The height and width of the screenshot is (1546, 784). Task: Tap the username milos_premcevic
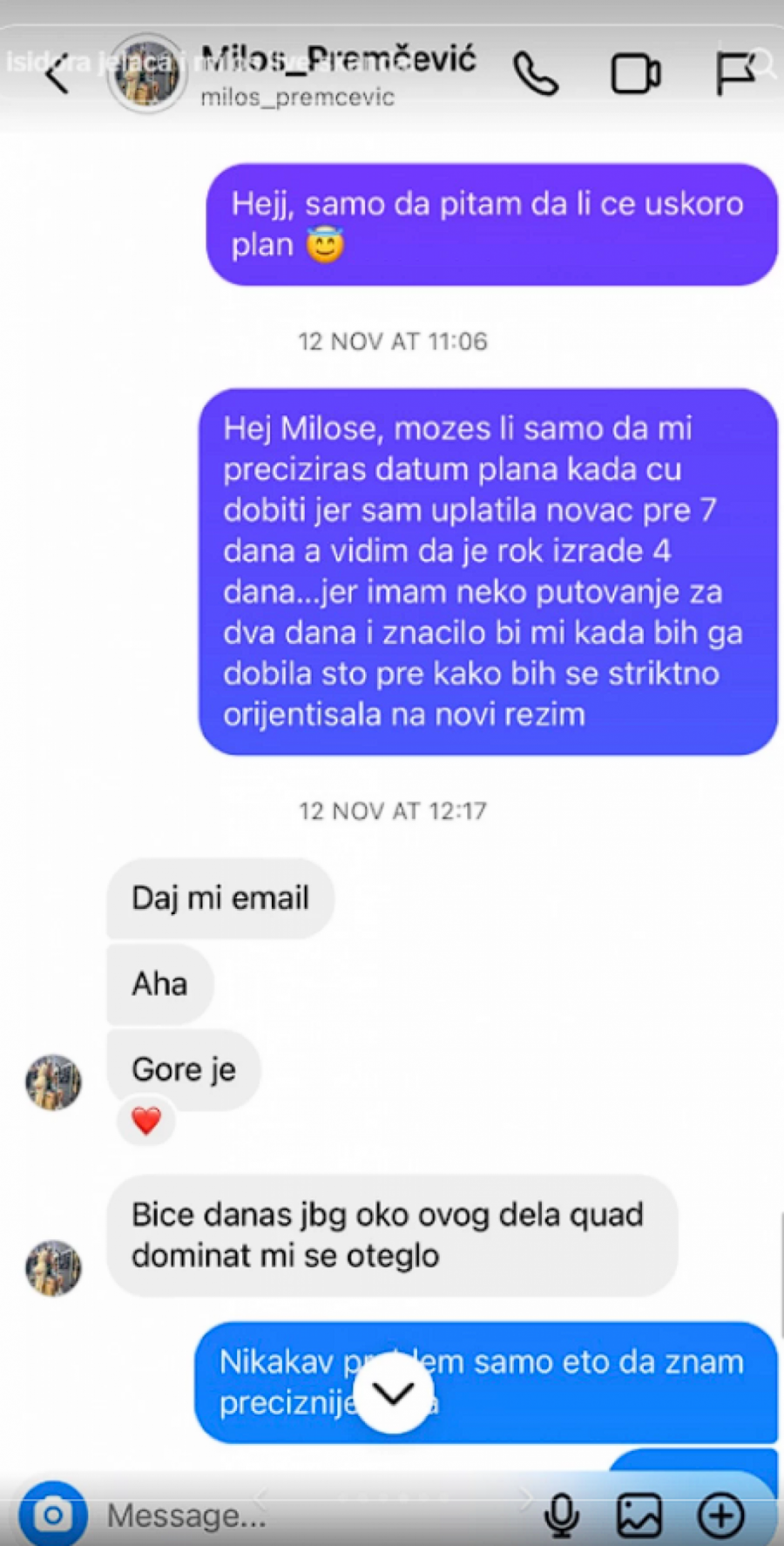pos(297,98)
